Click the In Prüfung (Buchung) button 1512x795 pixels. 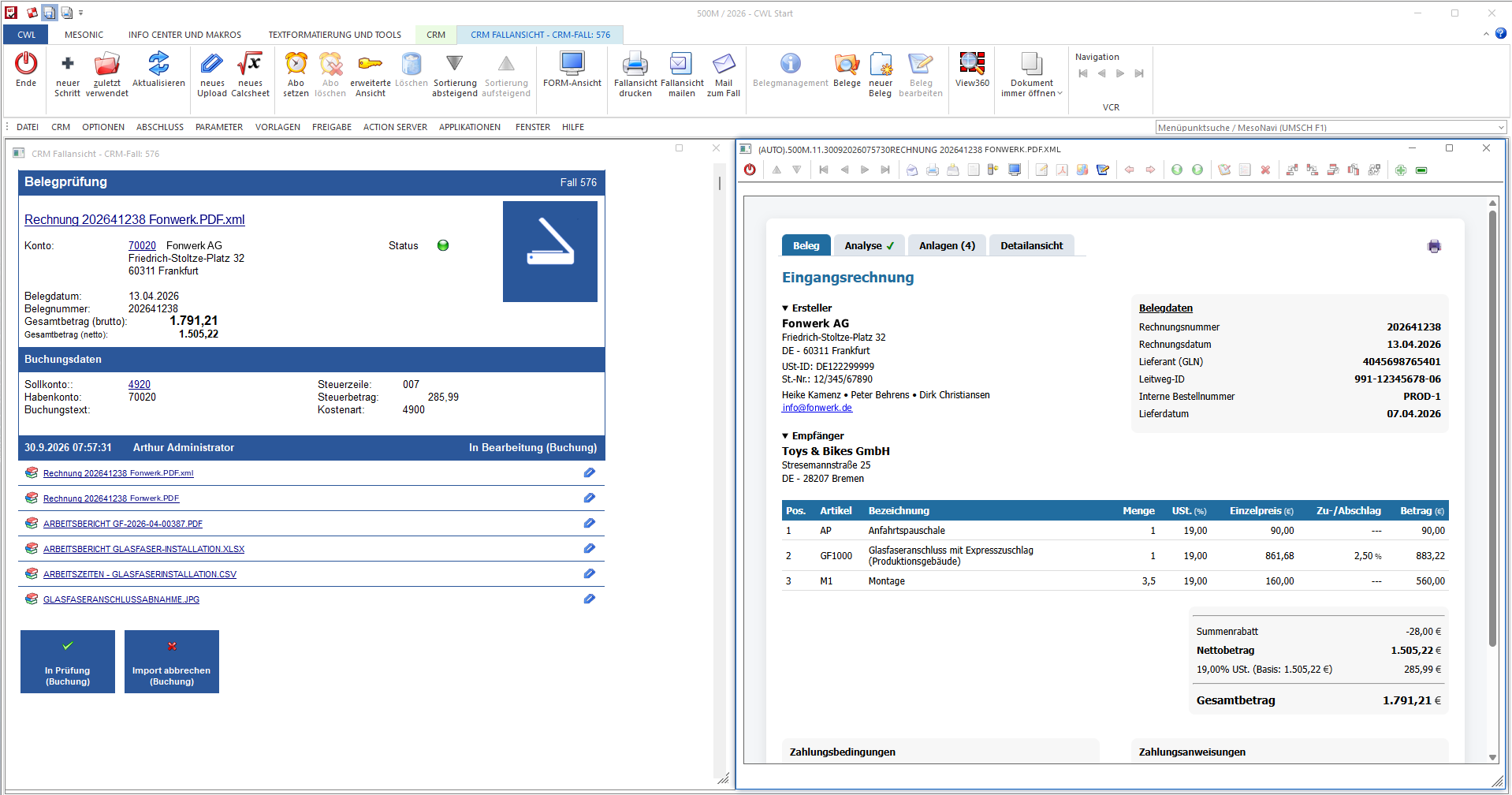68,662
